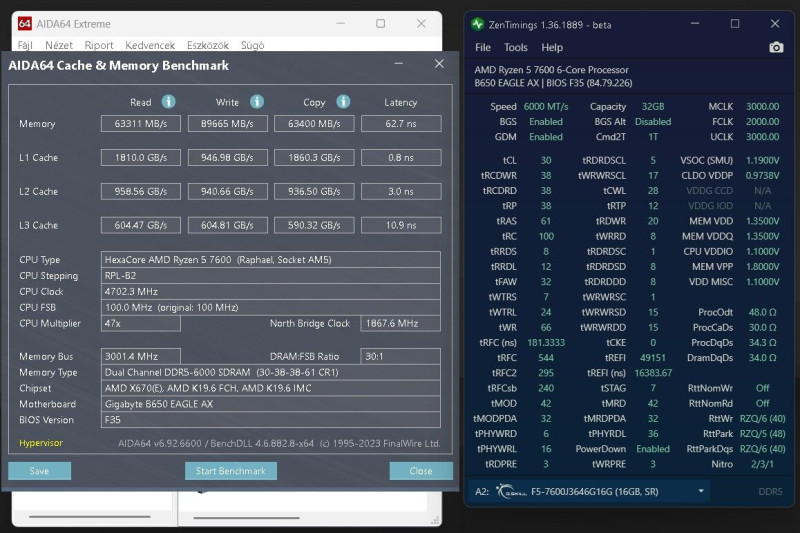800x533 pixels.
Task: Click the L1 Cache Read 1810.0 GB/s field
Action: point(141,158)
